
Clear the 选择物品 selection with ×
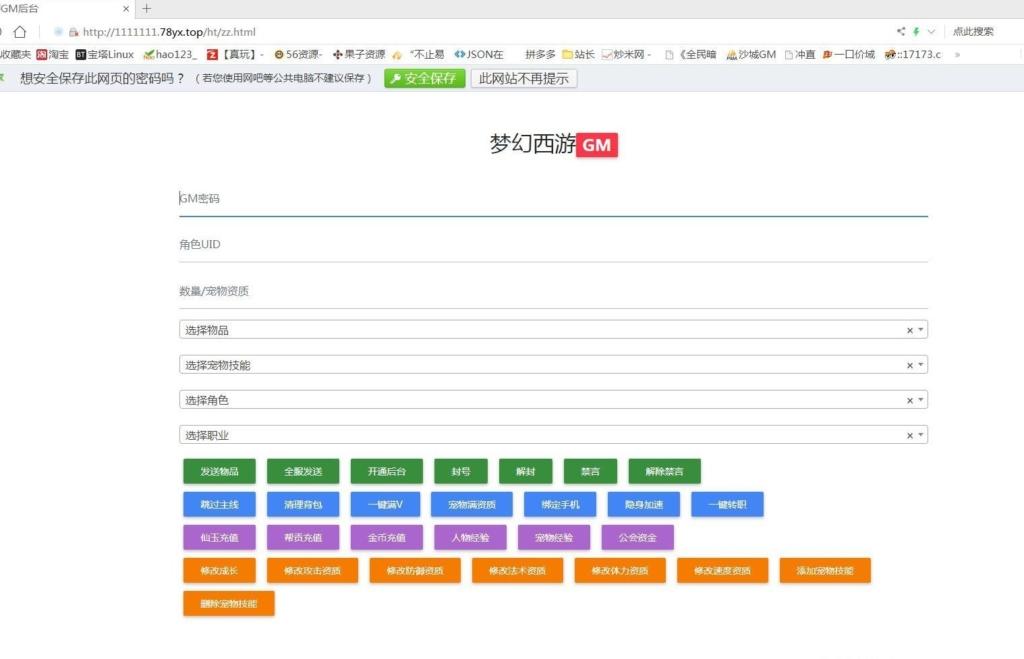point(910,330)
